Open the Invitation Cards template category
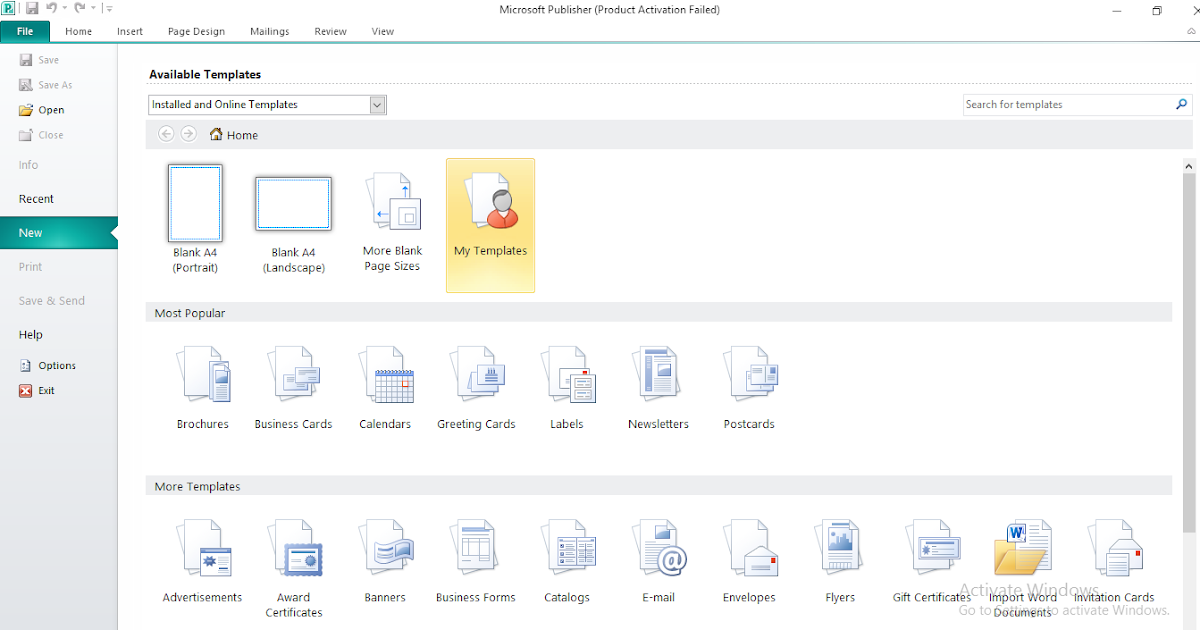This screenshot has width=1200, height=630. pyautogui.click(x=1114, y=561)
